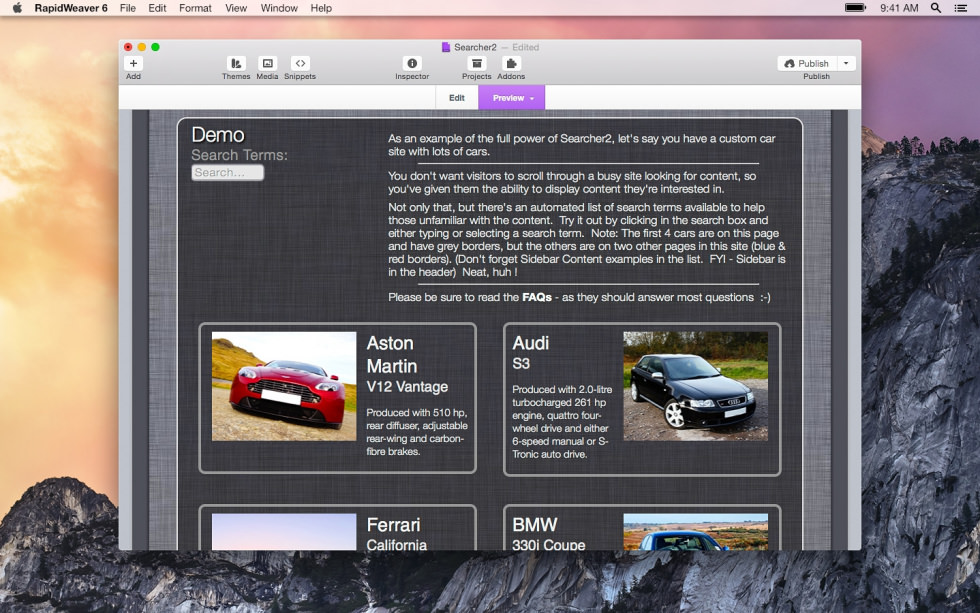Image resolution: width=980 pixels, height=613 pixels.
Task: Click the battery status icon
Action: pyautogui.click(x=855, y=8)
